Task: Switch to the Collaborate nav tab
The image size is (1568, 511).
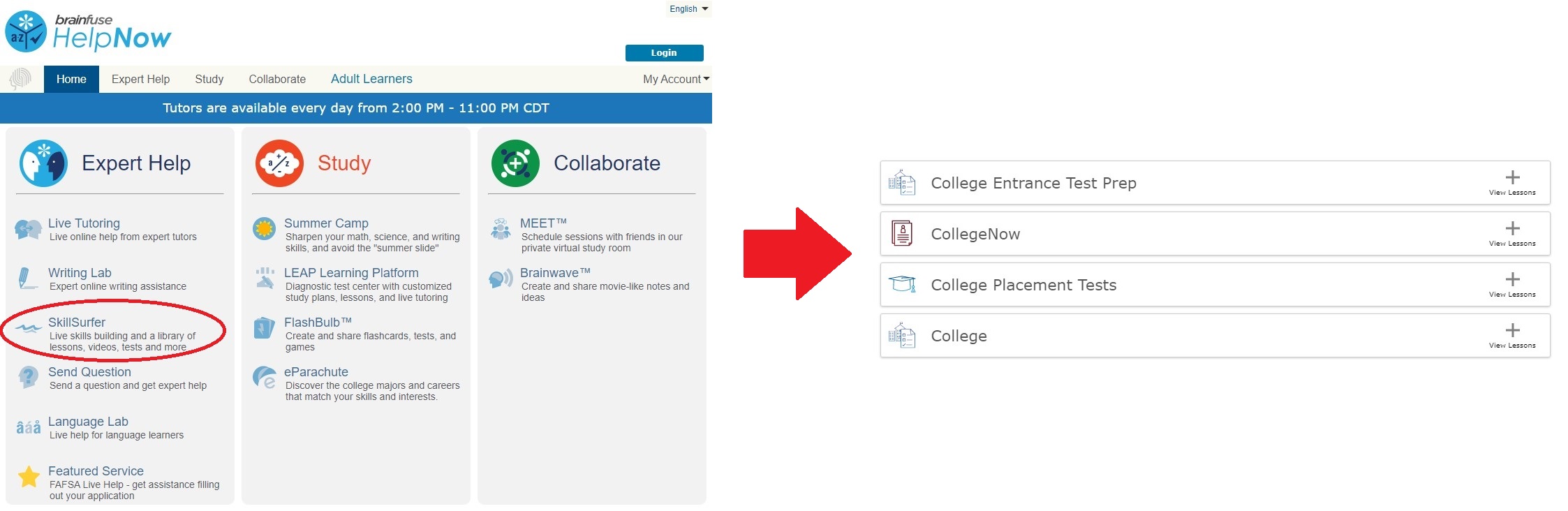Action: pyautogui.click(x=277, y=79)
